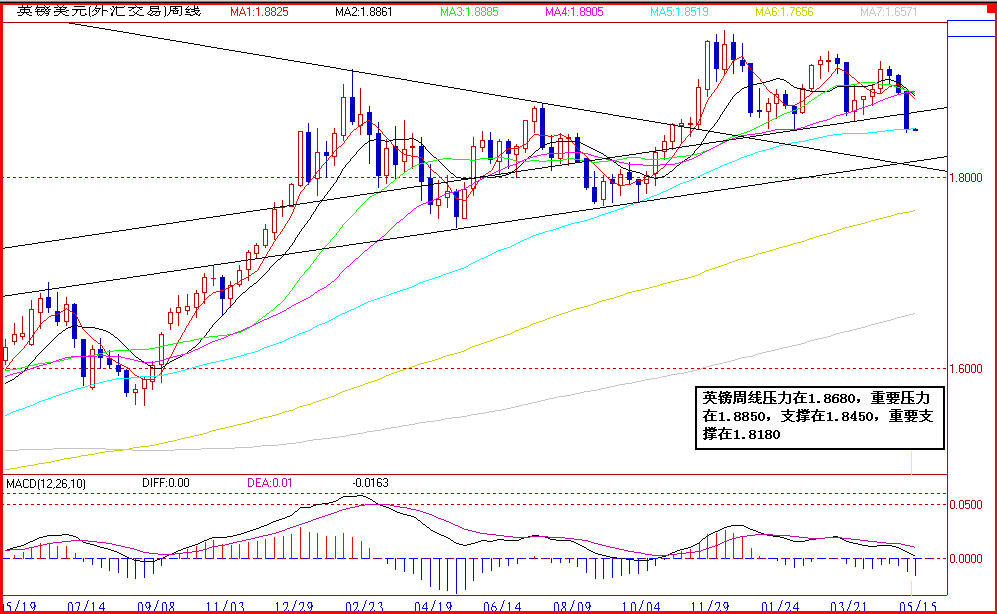Select the MA2:1.8861 indicator label
This screenshot has width=997, height=614.
364,12
